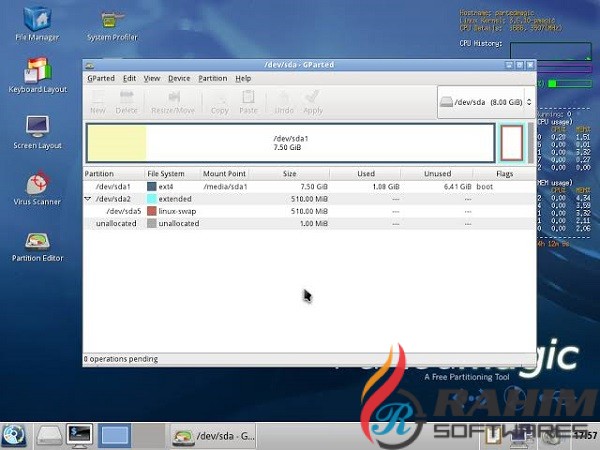The height and width of the screenshot is (450, 600).
Task: Click the New partition toolbar icon
Action: tap(98, 102)
